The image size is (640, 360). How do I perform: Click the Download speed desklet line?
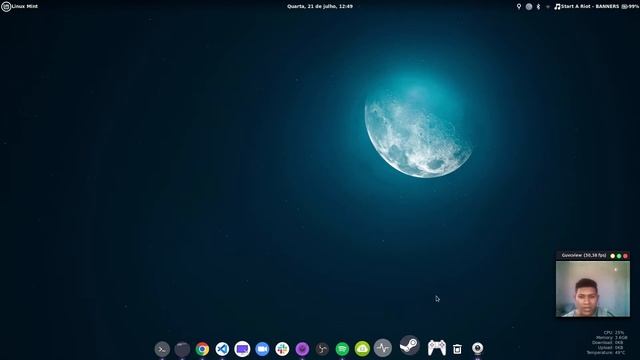click(x=607, y=342)
